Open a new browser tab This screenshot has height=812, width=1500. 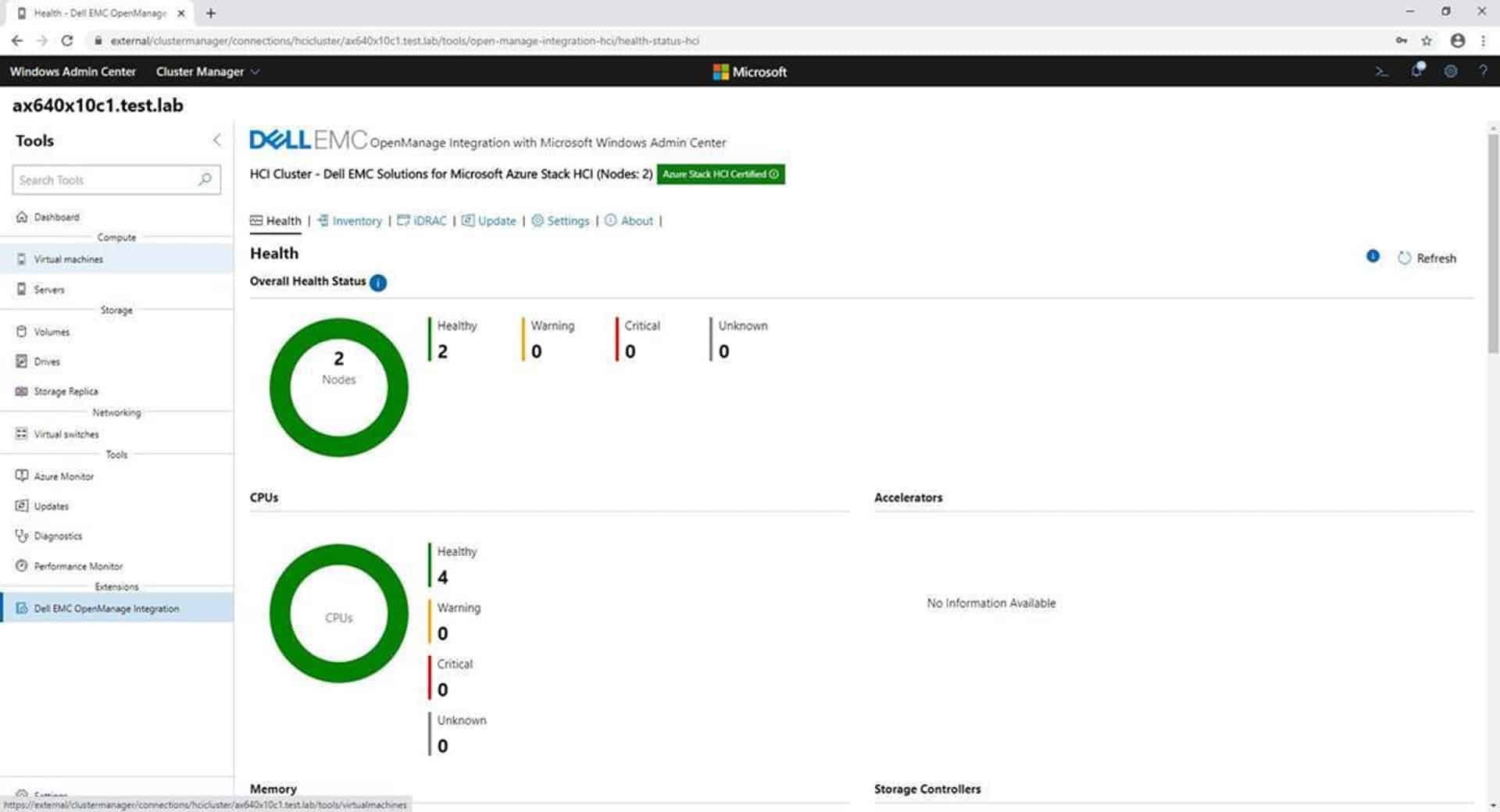211,13
